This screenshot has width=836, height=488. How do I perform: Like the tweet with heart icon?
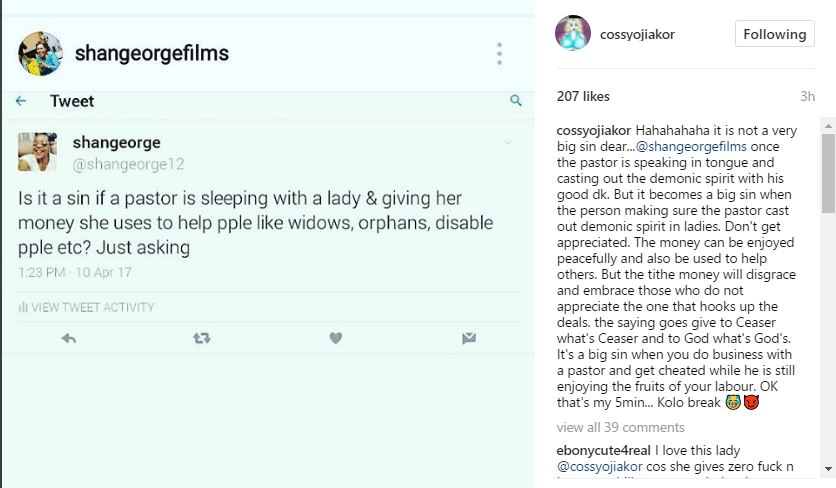[x=336, y=339]
